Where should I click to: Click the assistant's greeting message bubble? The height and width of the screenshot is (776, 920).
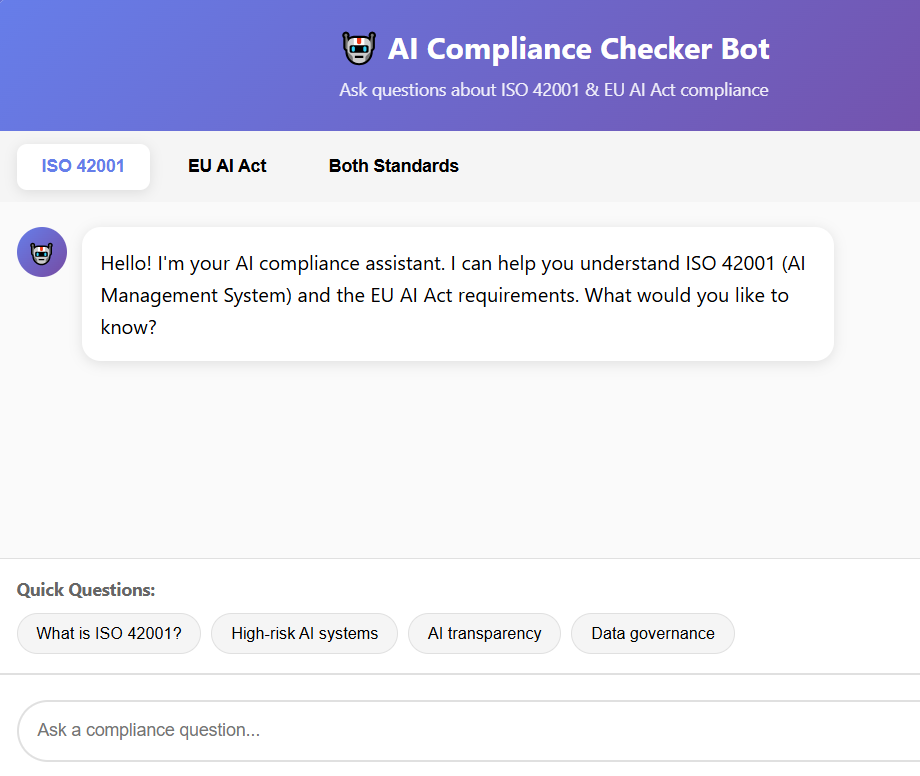coord(457,294)
